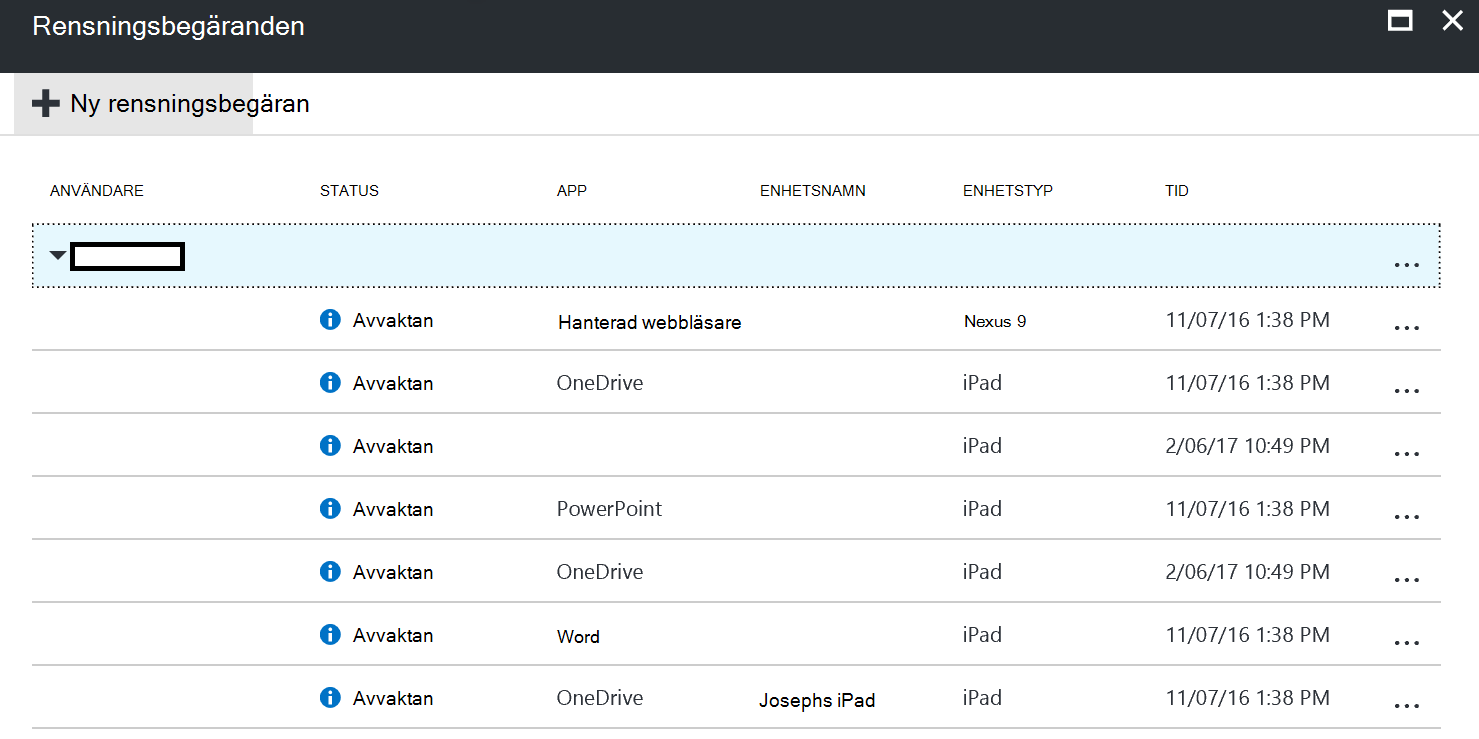Click the time cell in the Word row
The image size is (1479, 739).
pyautogui.click(x=1248, y=634)
